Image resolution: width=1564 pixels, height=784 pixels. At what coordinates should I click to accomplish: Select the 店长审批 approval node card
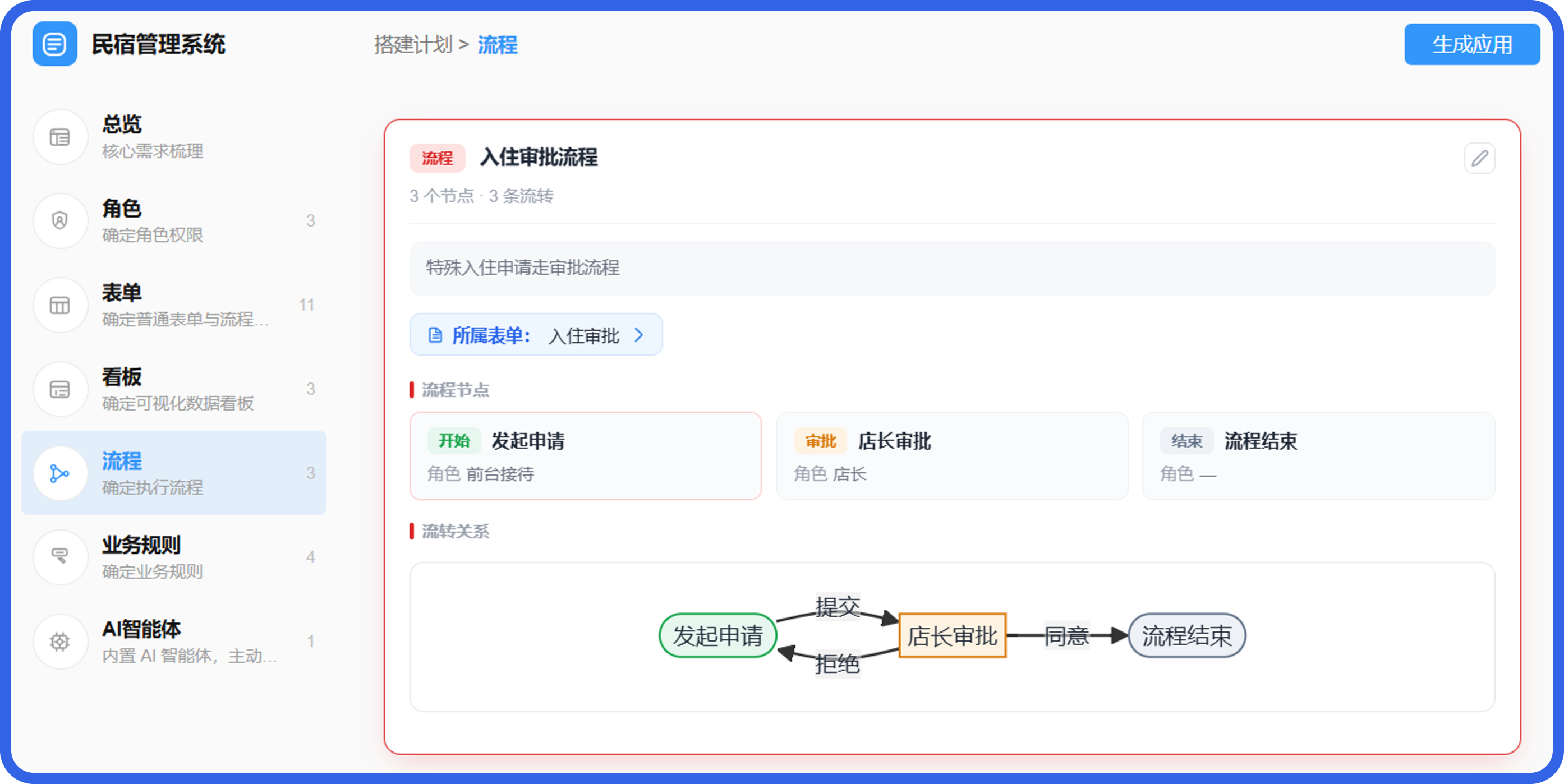[952, 456]
